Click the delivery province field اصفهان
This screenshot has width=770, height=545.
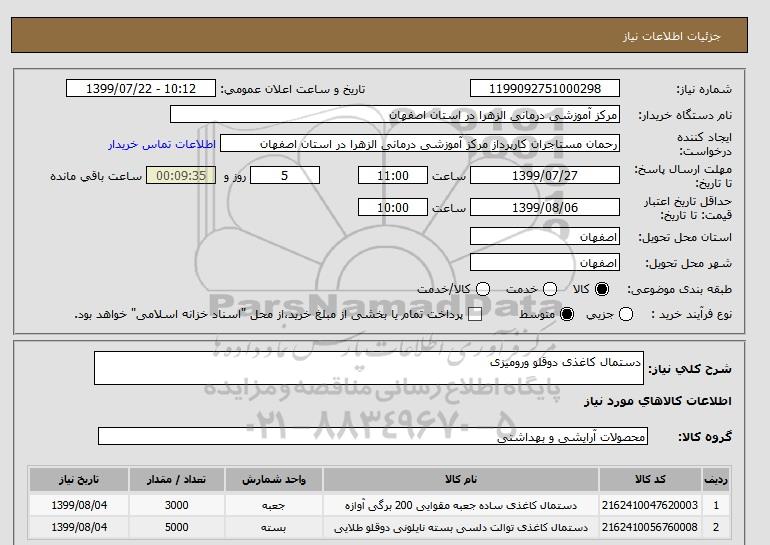point(545,237)
